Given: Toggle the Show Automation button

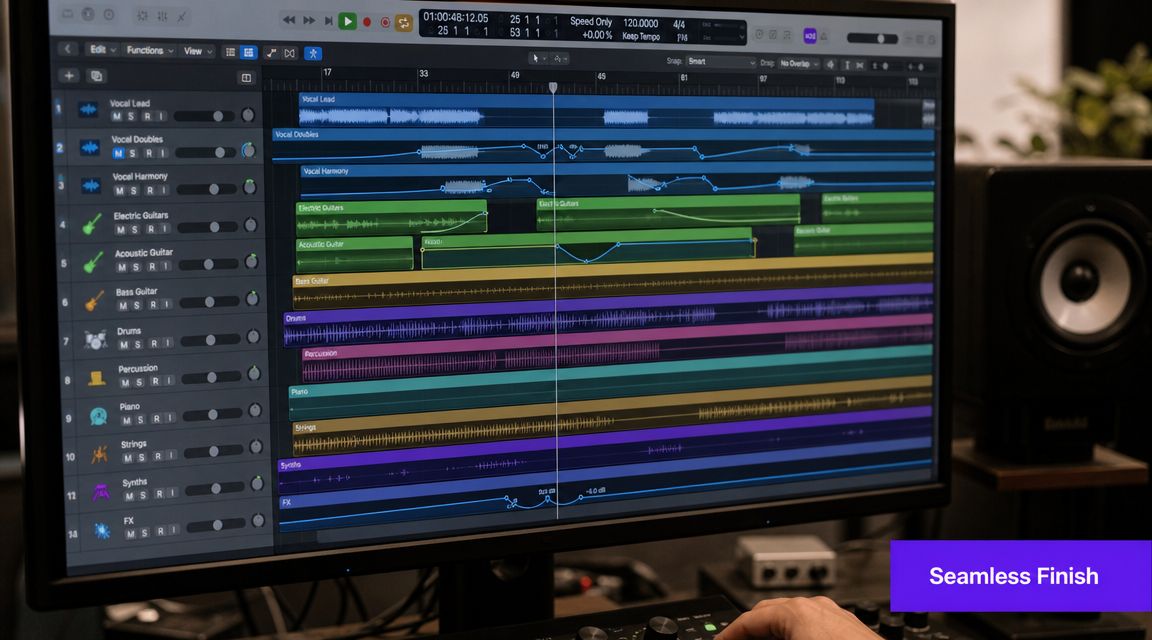Looking at the screenshot, I should 272,53.
